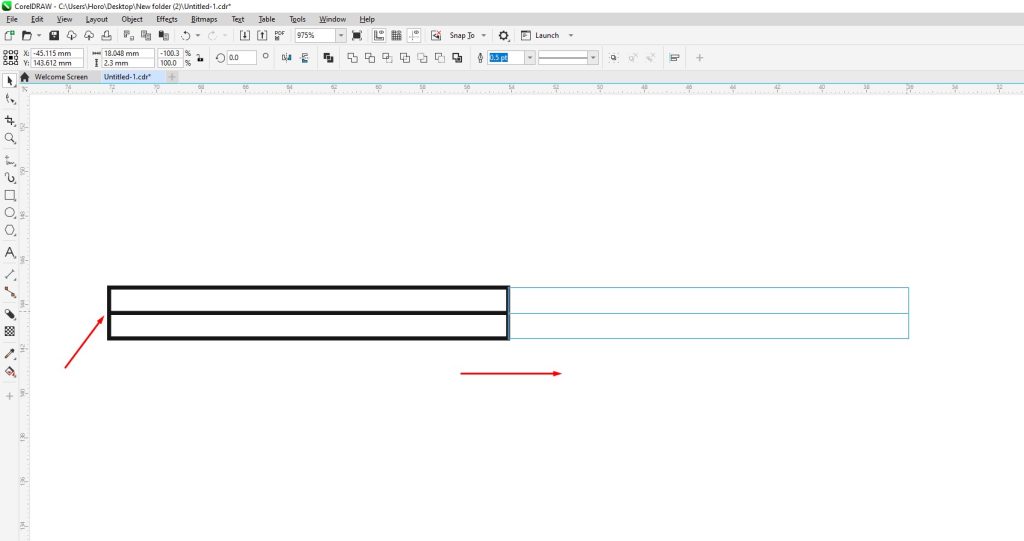
Task: Toggle Snap off button
Action: click(x=436, y=35)
